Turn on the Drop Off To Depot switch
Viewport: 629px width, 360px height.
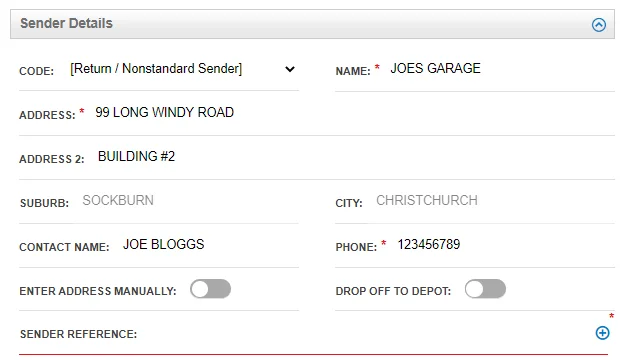485,289
